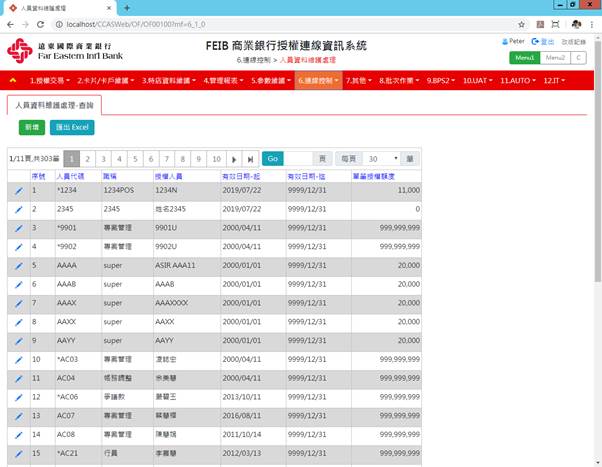Expand menu 3 merchant data dropdown
The height and width of the screenshot is (467, 602).
(x=169, y=81)
